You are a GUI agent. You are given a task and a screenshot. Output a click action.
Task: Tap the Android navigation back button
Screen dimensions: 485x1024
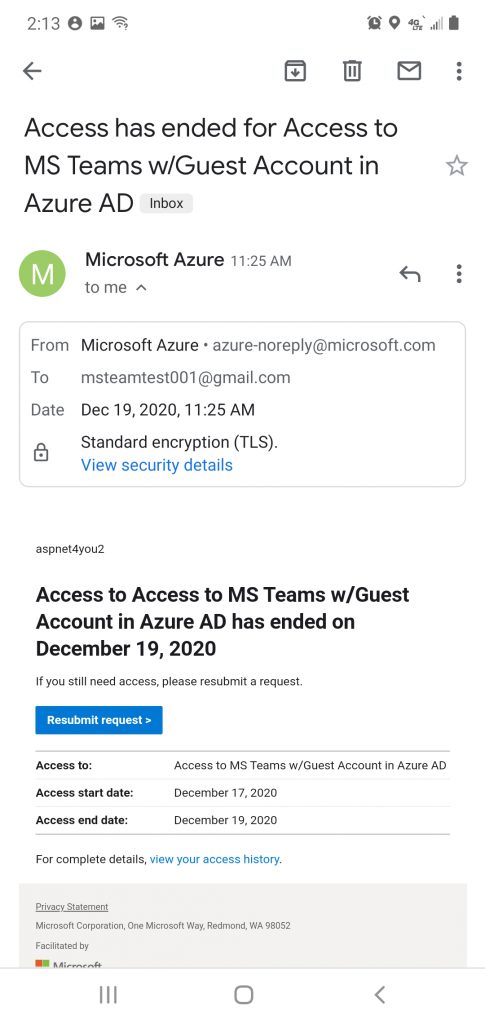point(379,995)
